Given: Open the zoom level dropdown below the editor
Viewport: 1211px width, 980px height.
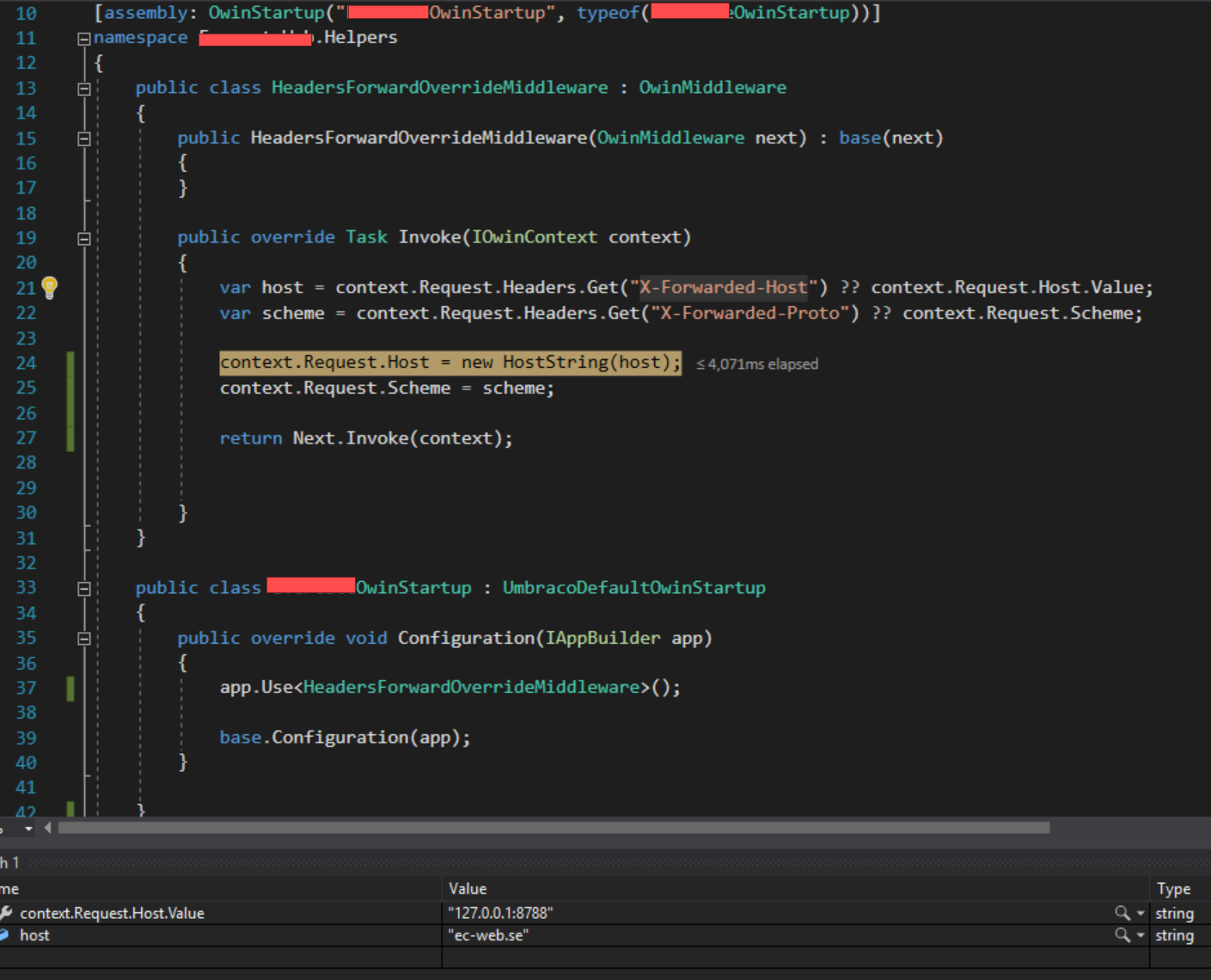Looking at the screenshot, I should tap(28, 829).
